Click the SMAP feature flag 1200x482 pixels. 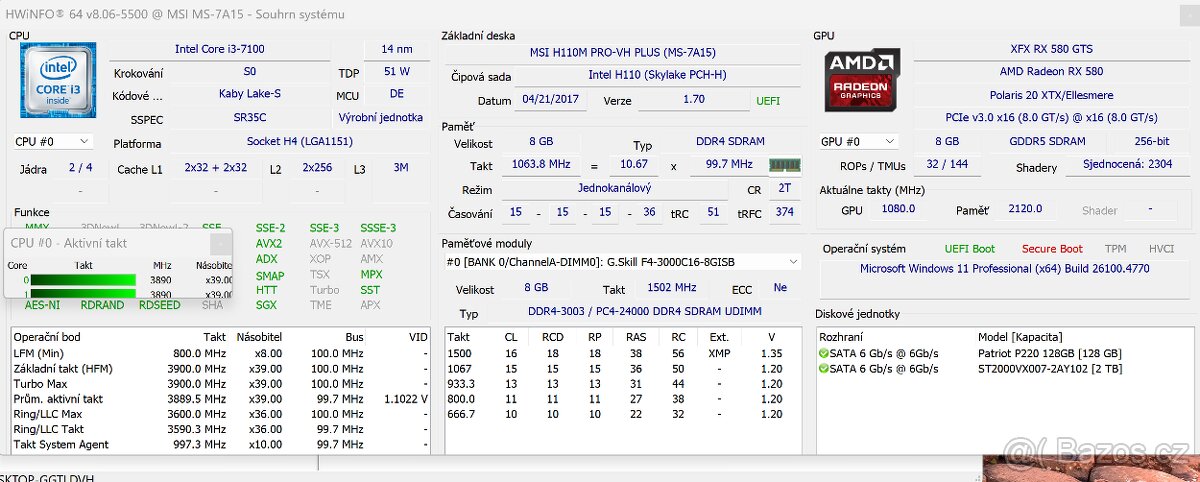coord(270,275)
